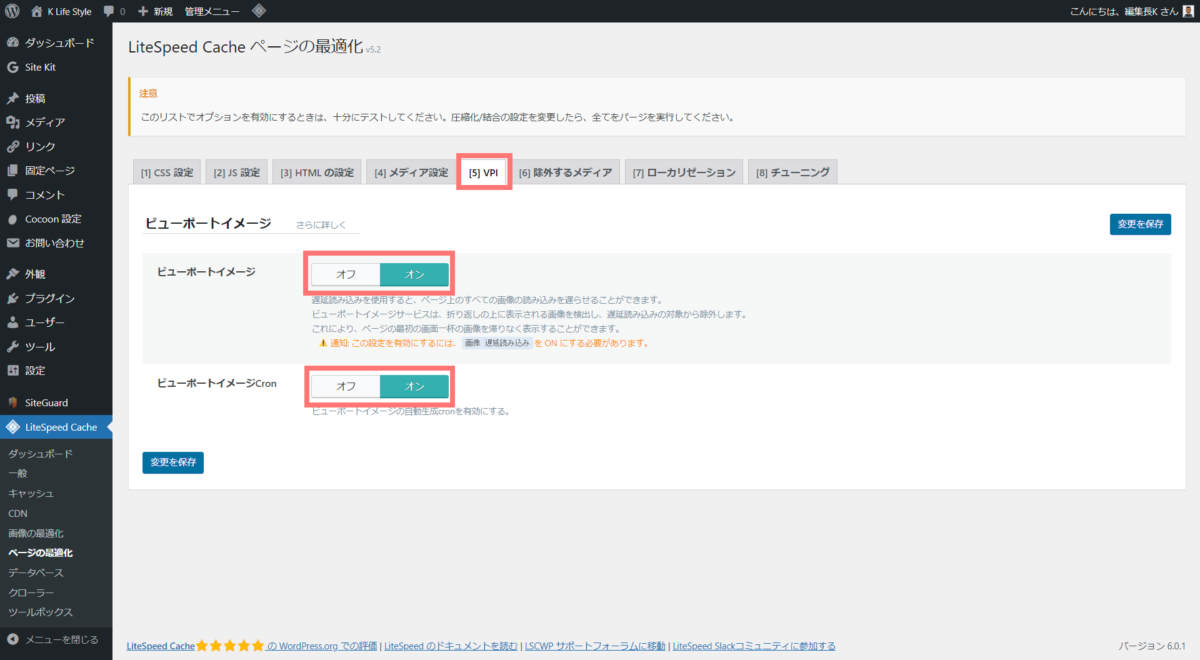
Task: Open the 管理メニュー dropdown
Action: [210, 11]
